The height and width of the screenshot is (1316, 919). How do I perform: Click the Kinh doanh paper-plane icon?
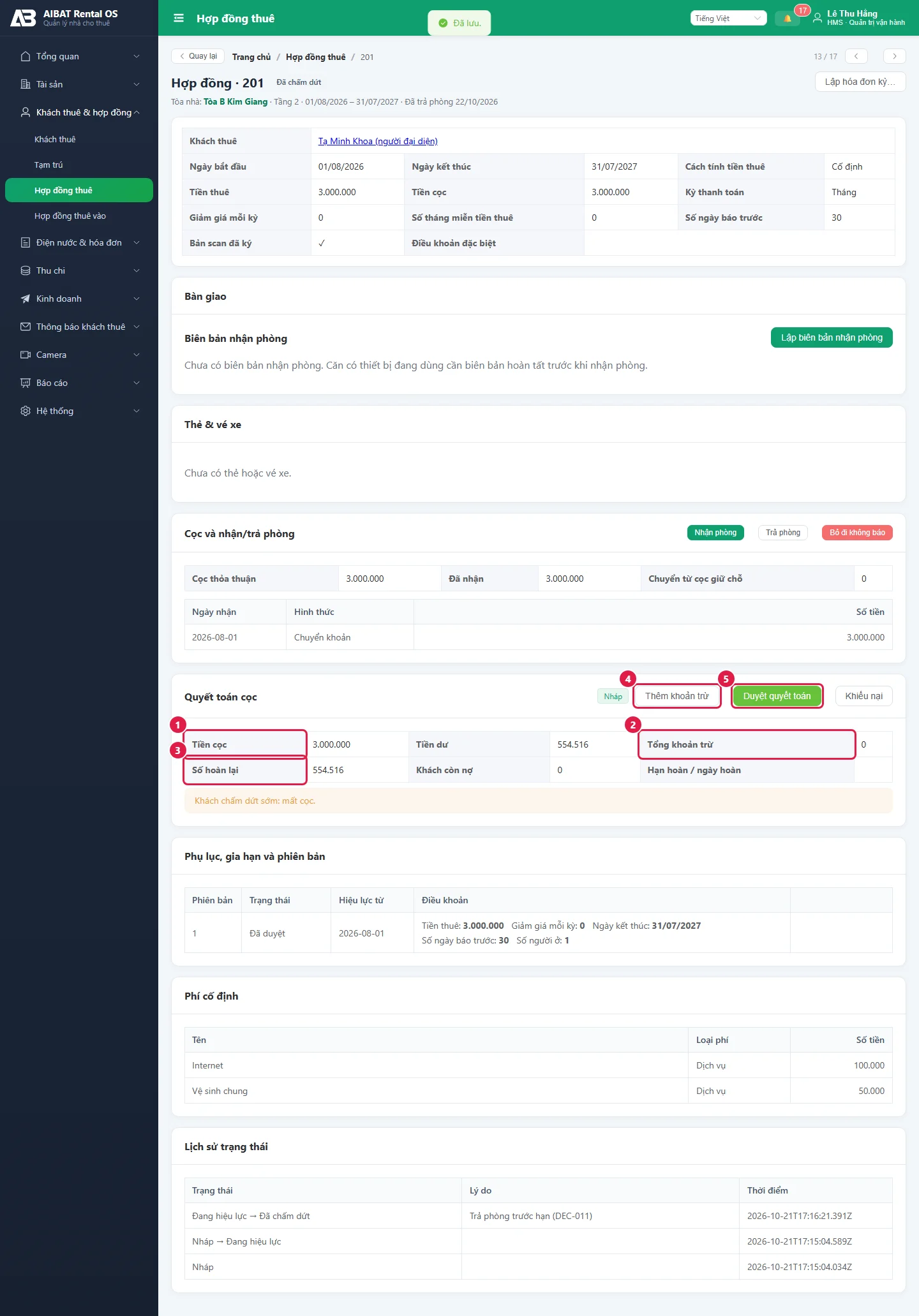coord(26,299)
